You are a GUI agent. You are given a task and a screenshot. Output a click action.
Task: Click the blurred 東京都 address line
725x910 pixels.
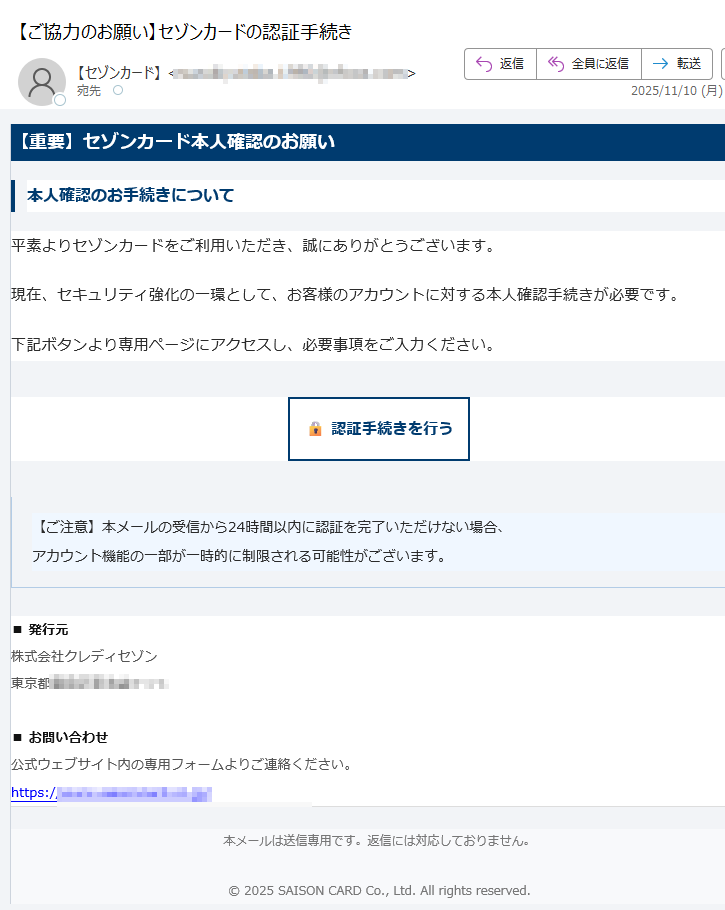90,683
